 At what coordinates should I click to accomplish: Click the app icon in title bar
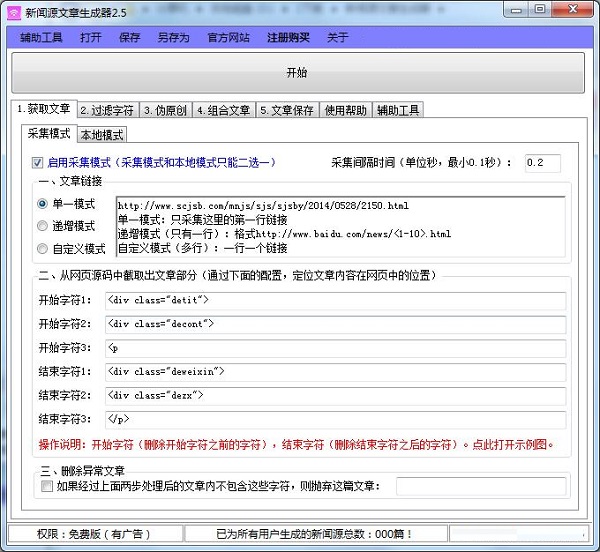[x=14, y=13]
